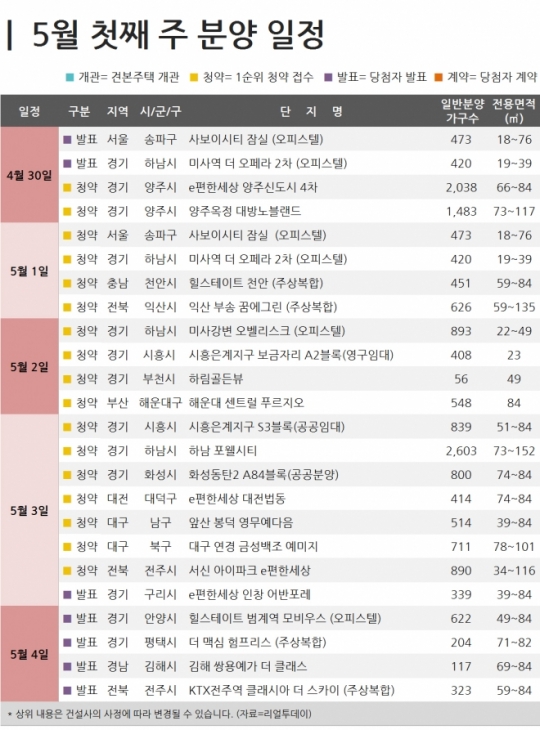Click the 전용면적 column header
Viewport: 540px width, 730px height.
(514, 111)
